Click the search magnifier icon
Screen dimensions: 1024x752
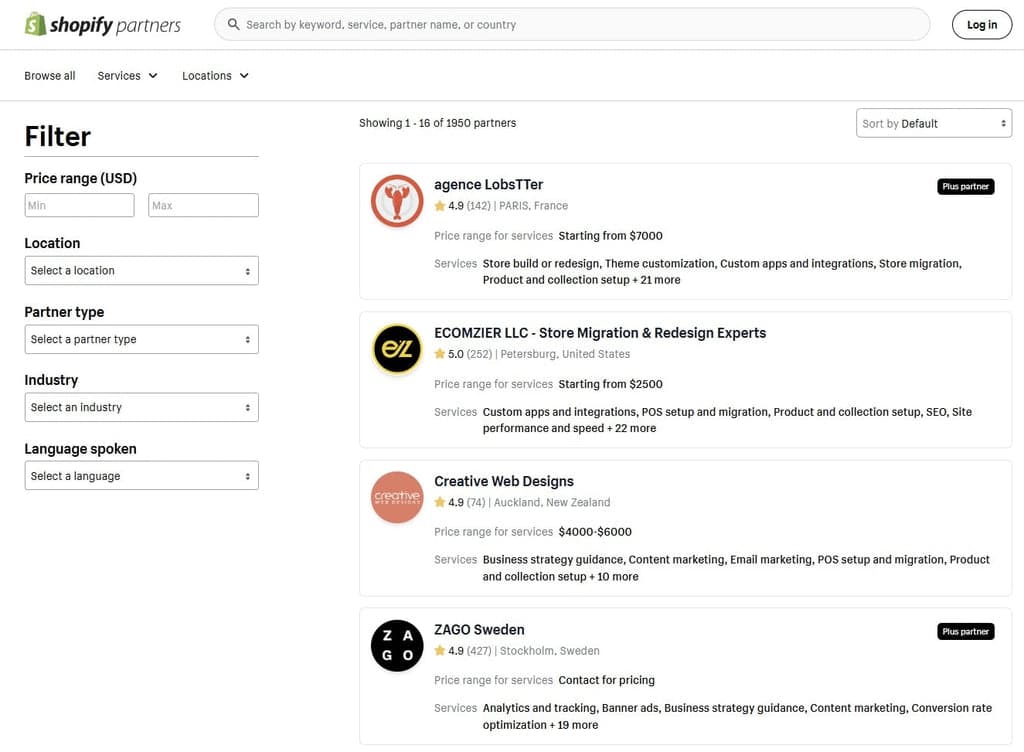[x=233, y=24]
